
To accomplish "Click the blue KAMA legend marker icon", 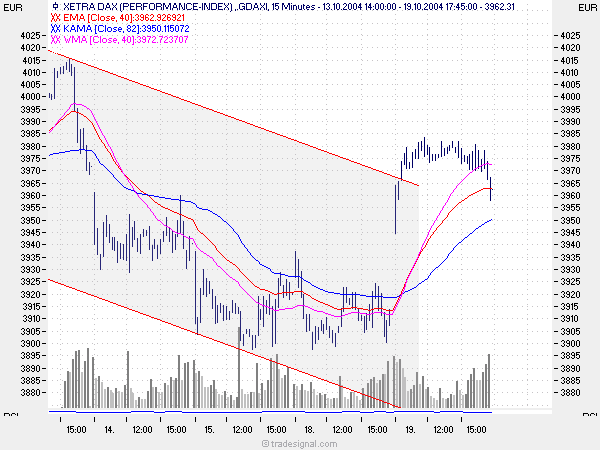I will pyautogui.click(x=55, y=28).
